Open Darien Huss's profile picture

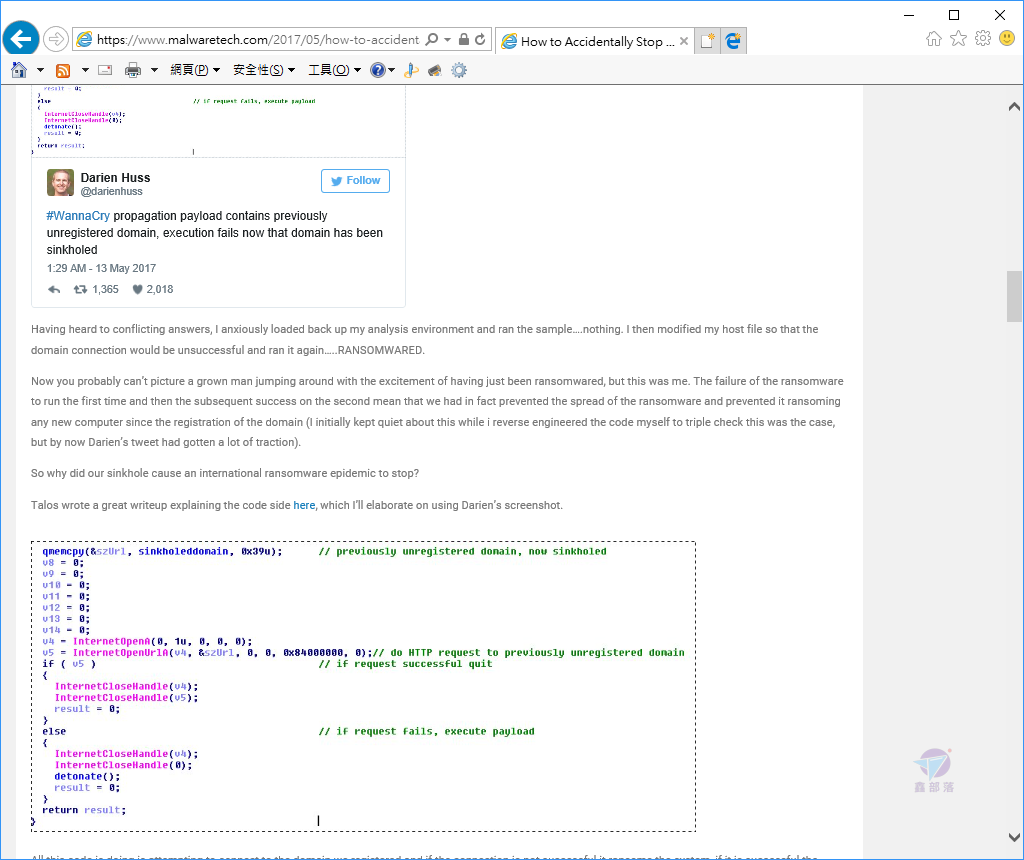click(60, 182)
